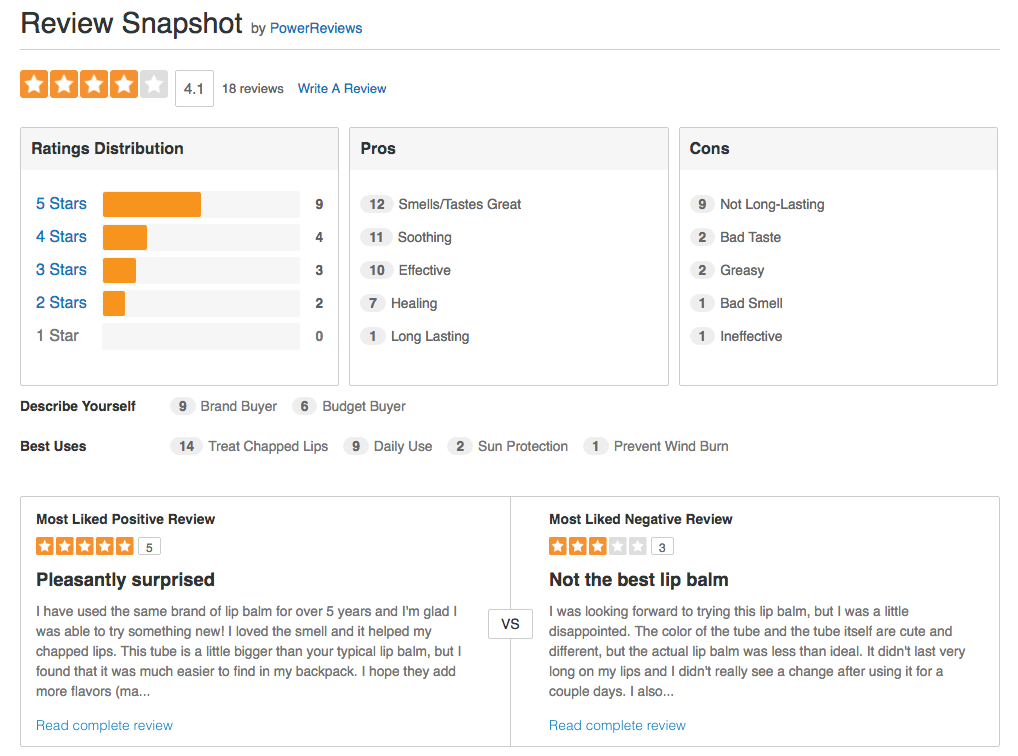The height and width of the screenshot is (756, 1018).
Task: Click the Budget Buyer count badge
Action: click(304, 406)
